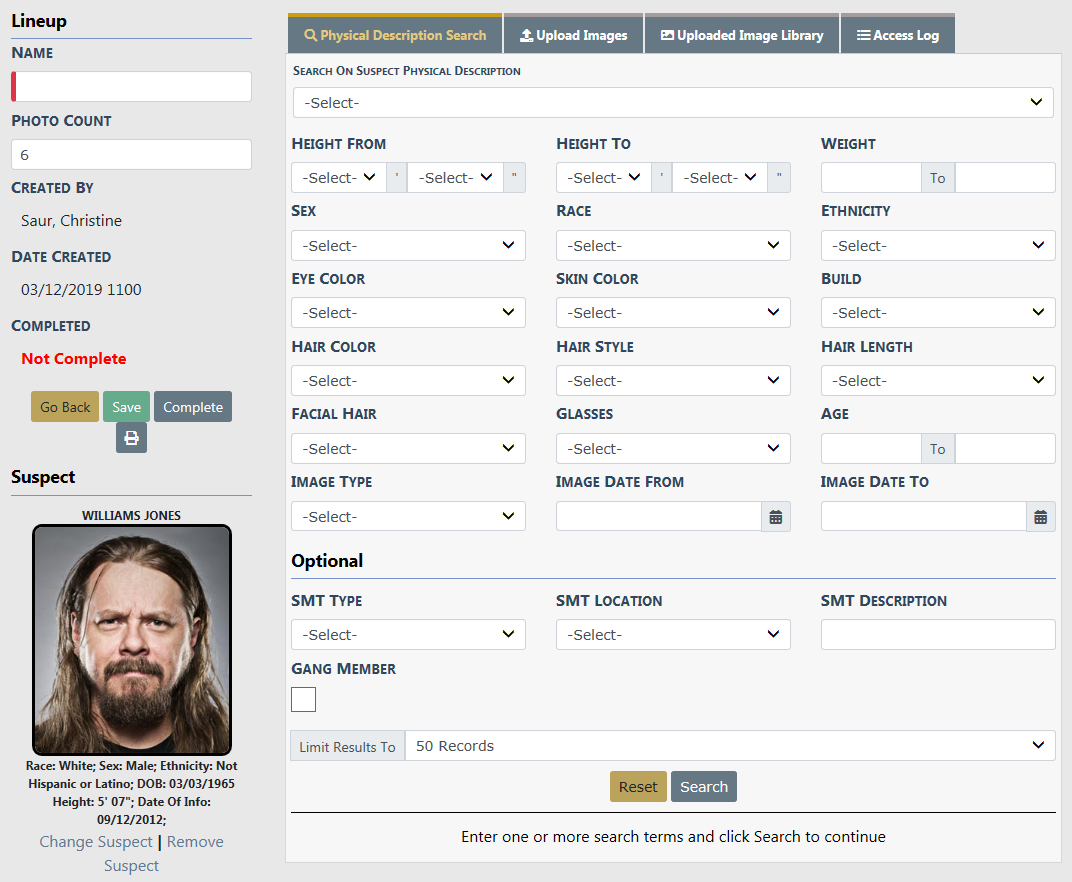The width and height of the screenshot is (1072, 882).
Task: Click the Williams Jones suspect photo
Action: pos(132,640)
